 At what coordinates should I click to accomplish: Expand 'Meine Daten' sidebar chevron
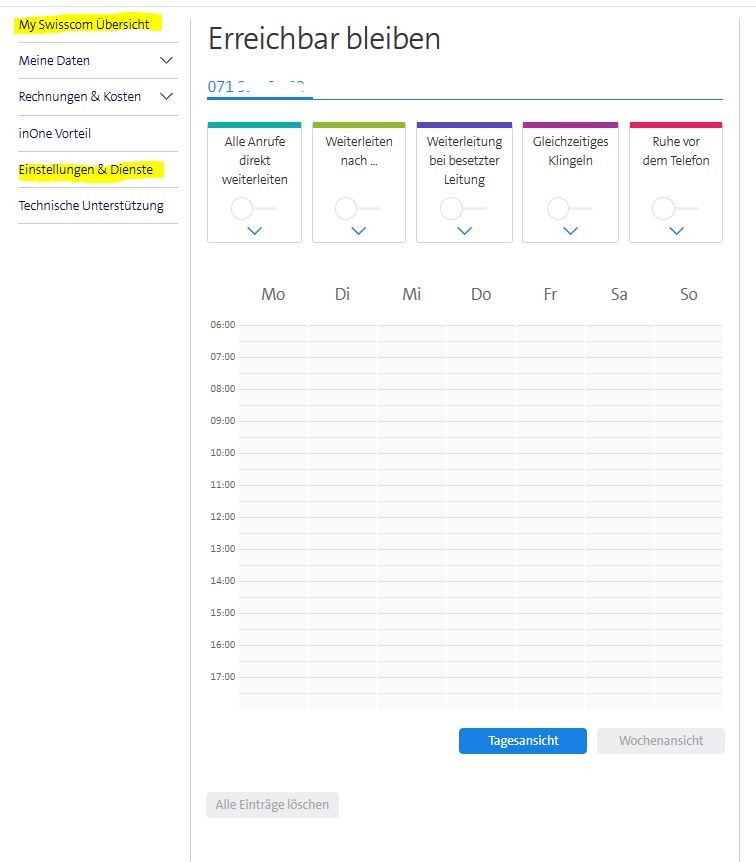click(167, 61)
